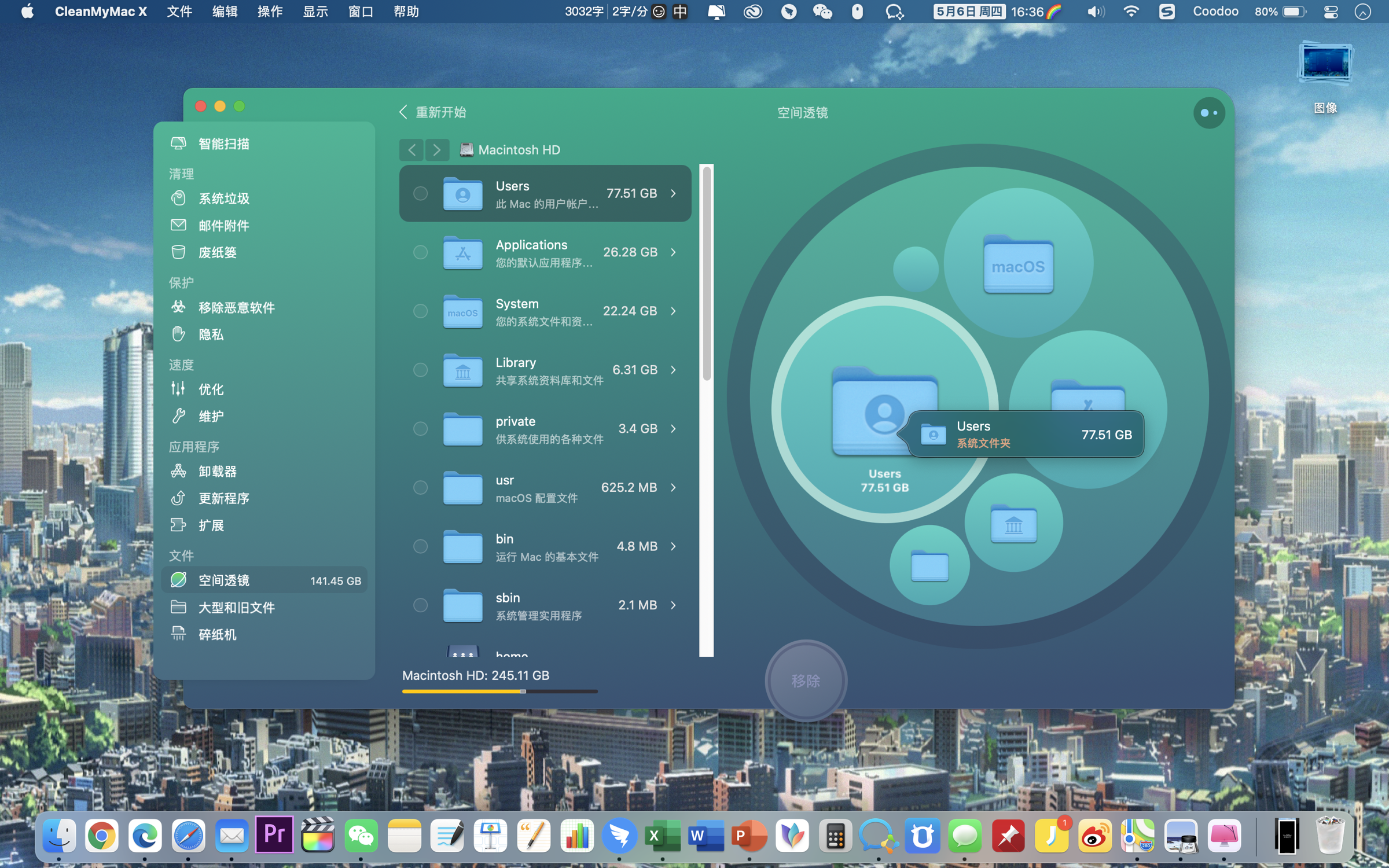Select the System Junk sidebar icon

coord(178,198)
